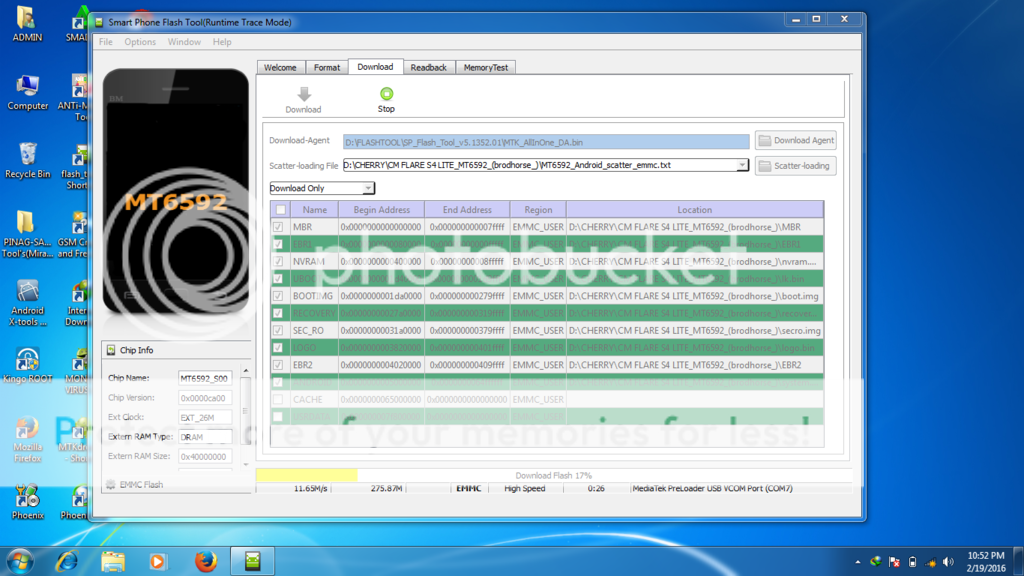
Task: Launch Mozilla Firefox from desktop
Action: click(27, 430)
